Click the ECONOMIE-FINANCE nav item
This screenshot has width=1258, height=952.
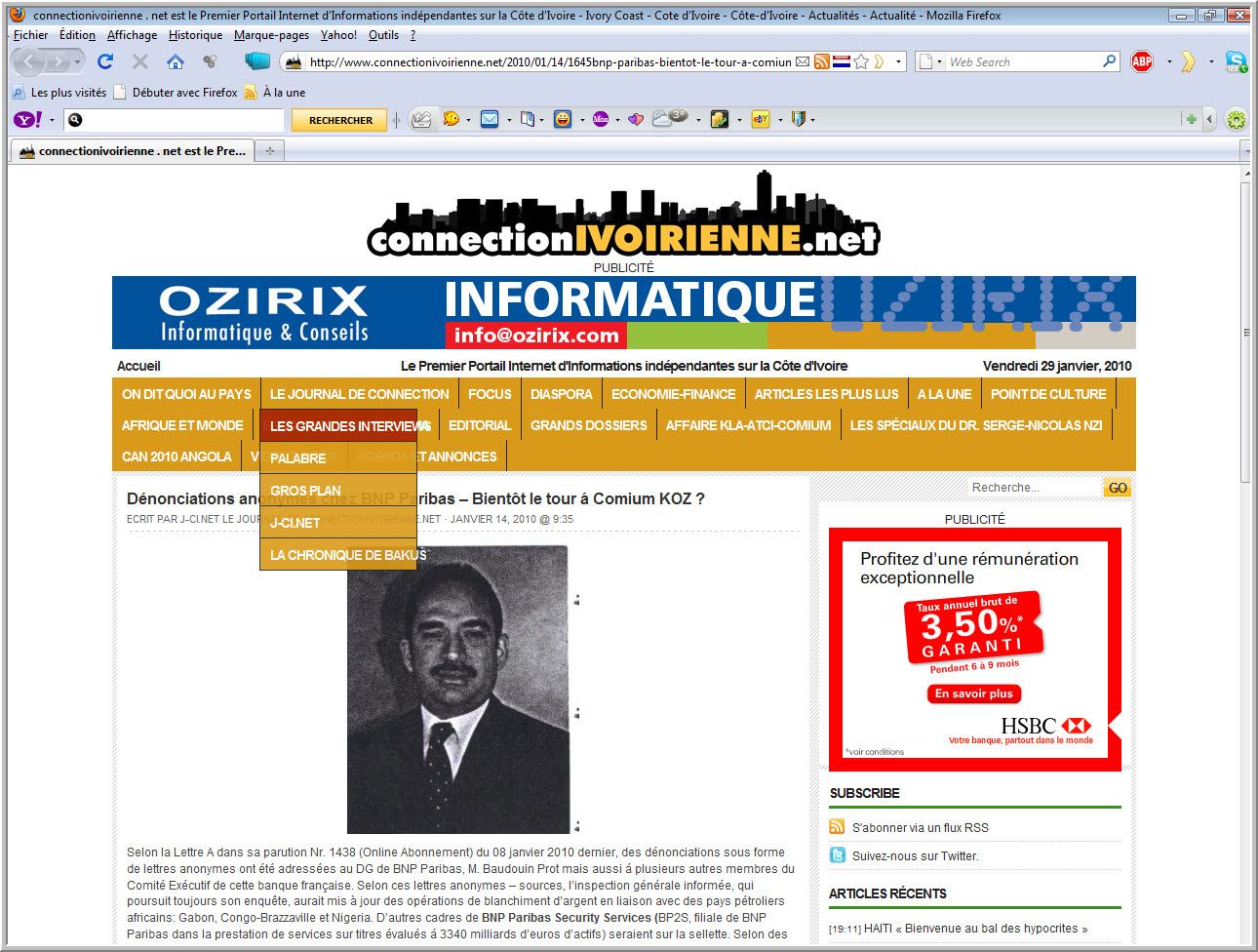point(673,394)
